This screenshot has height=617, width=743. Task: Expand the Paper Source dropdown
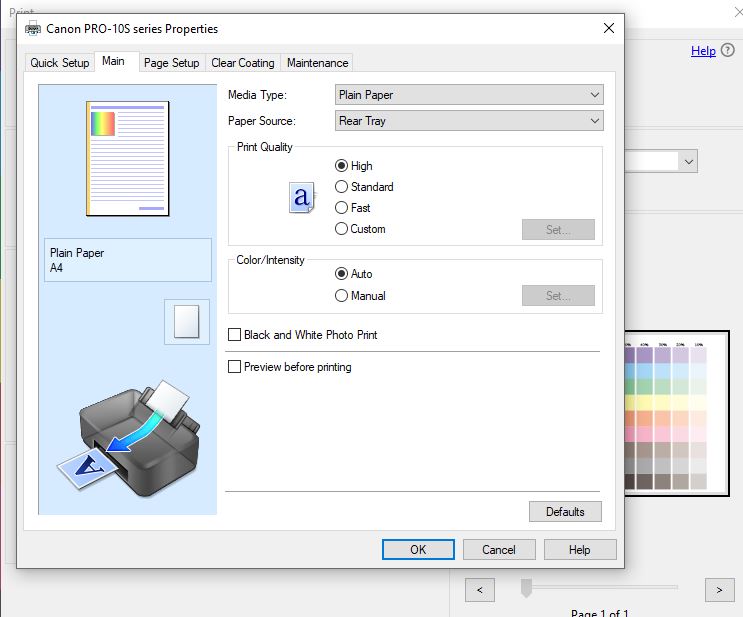point(469,121)
